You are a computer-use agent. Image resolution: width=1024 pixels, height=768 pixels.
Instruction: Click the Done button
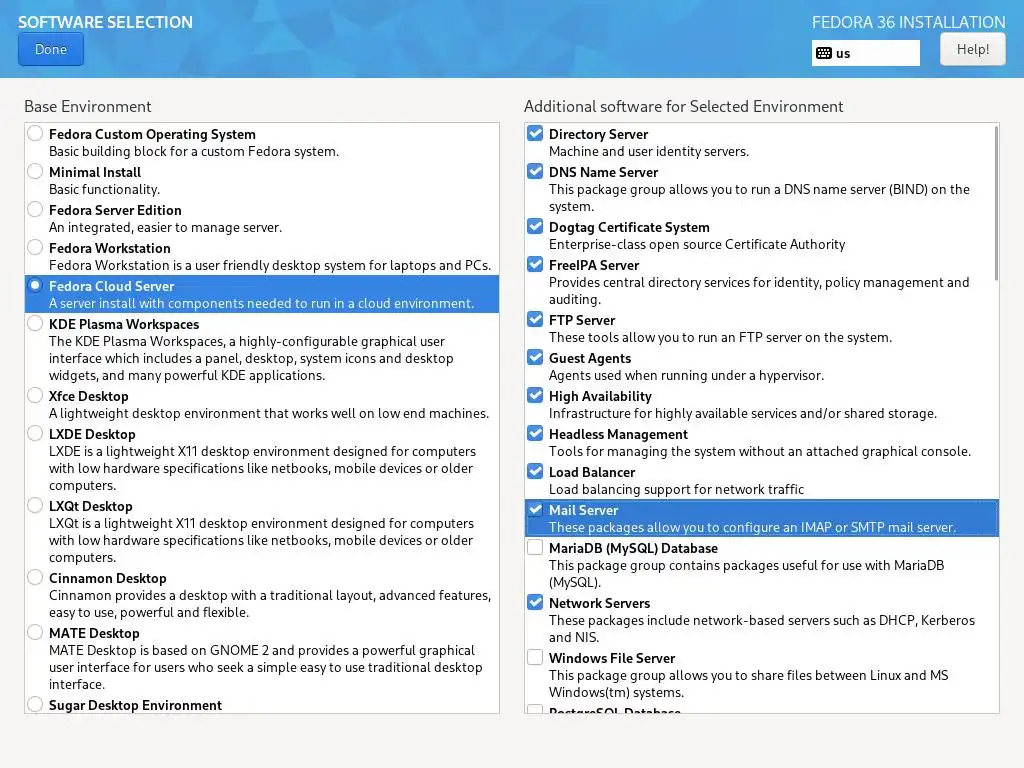(51, 49)
